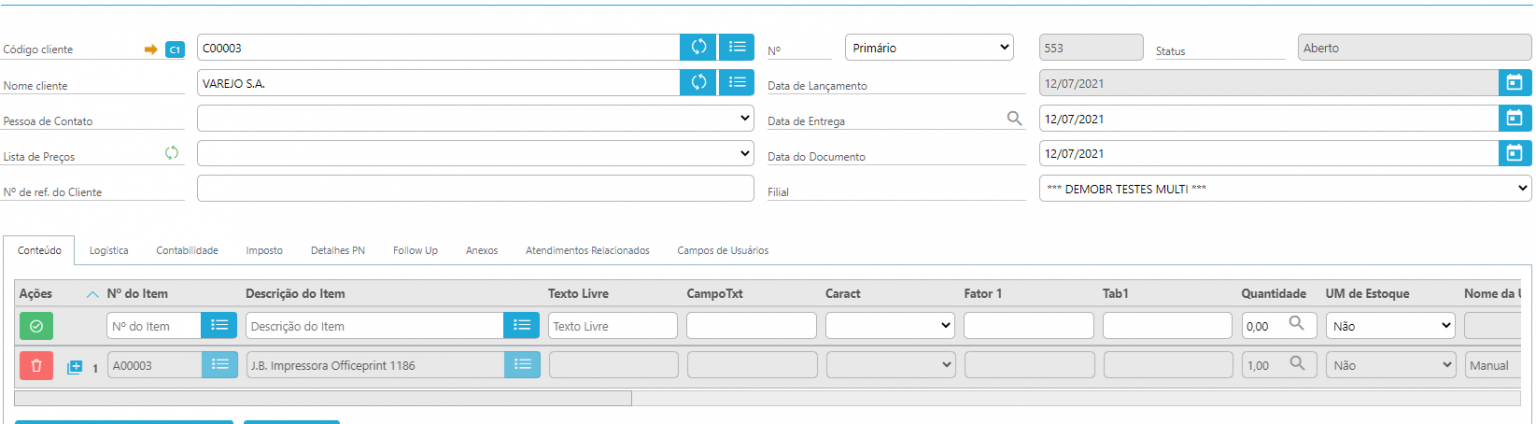Image resolution: width=1536 pixels, height=424 pixels.
Task: Click green refresh icon beside Lista de Preços
Action: 172,153
